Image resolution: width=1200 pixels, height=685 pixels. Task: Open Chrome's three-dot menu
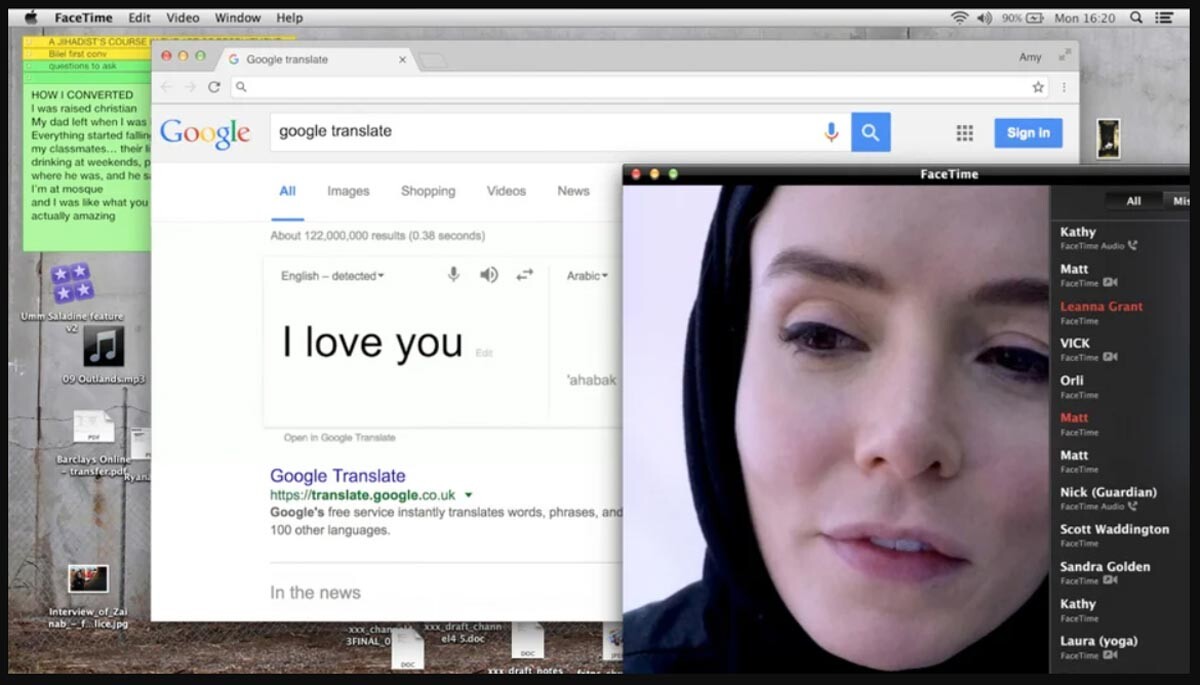pyautogui.click(x=1063, y=87)
